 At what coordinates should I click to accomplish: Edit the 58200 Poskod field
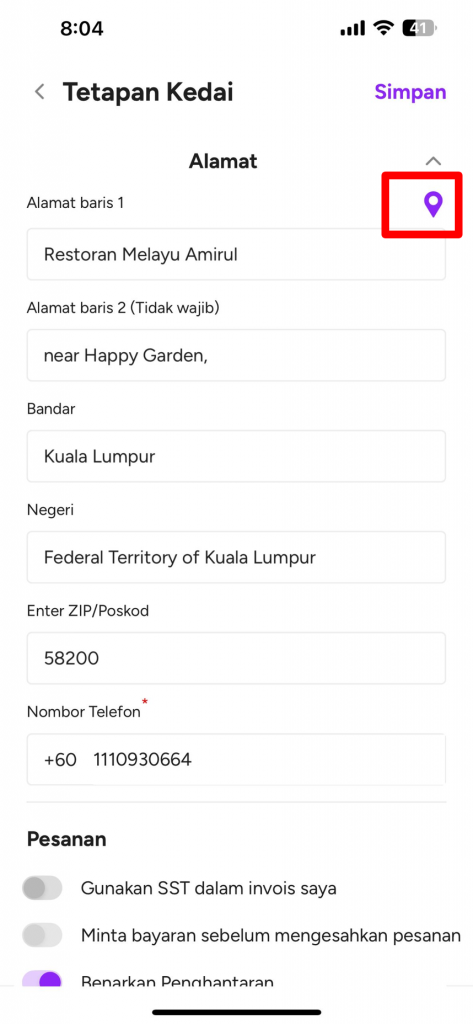coord(236,658)
